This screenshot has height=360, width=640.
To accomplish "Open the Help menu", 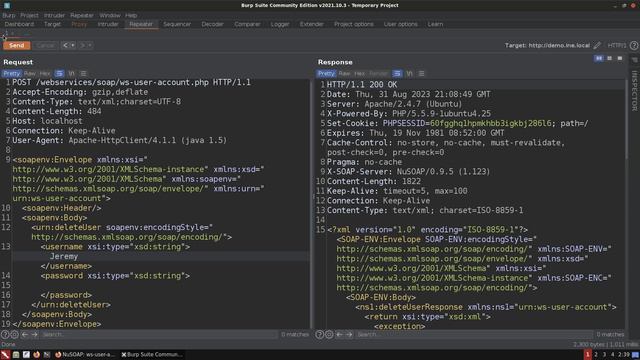I will (131, 15).
